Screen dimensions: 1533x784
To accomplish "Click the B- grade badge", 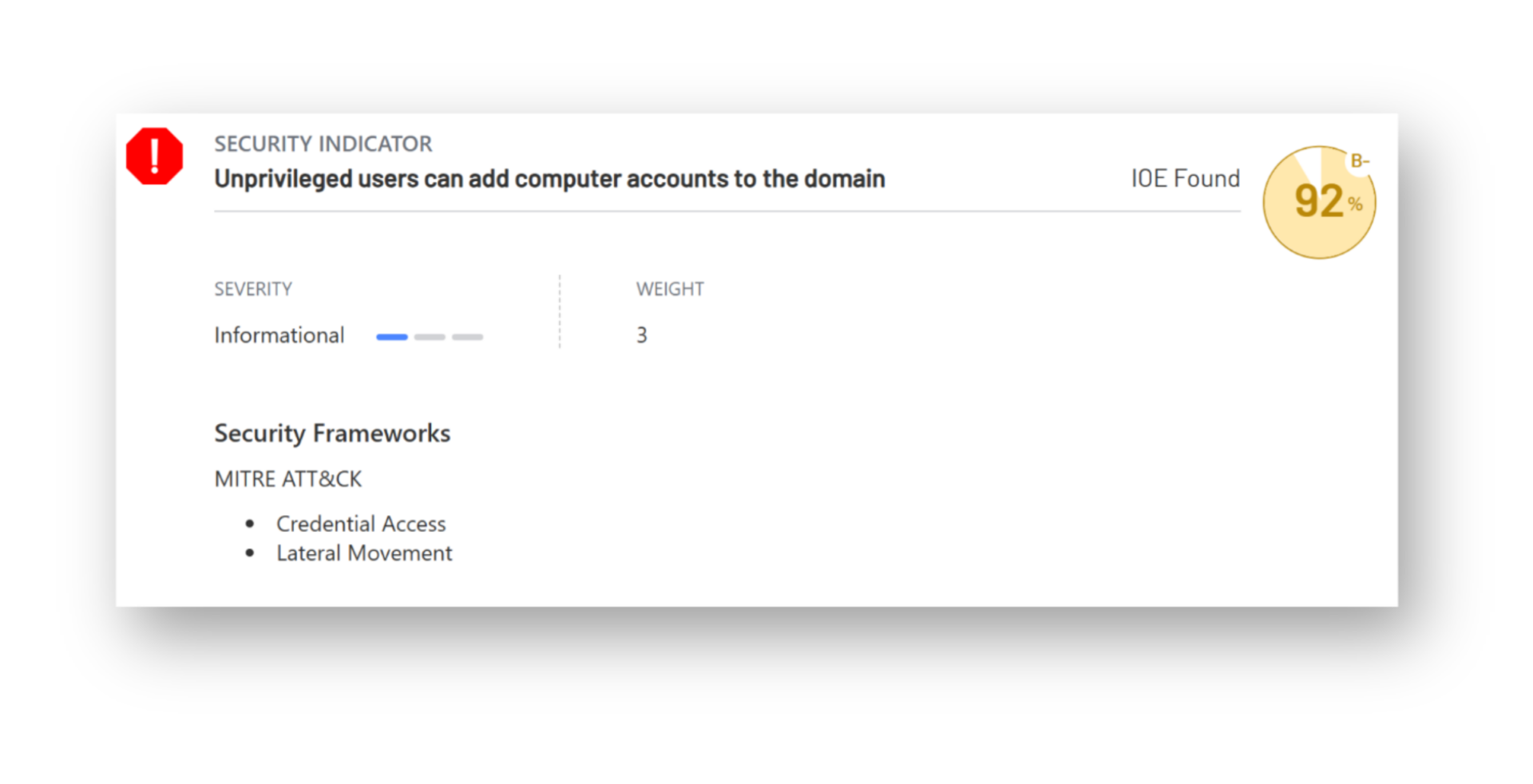I will [1359, 161].
